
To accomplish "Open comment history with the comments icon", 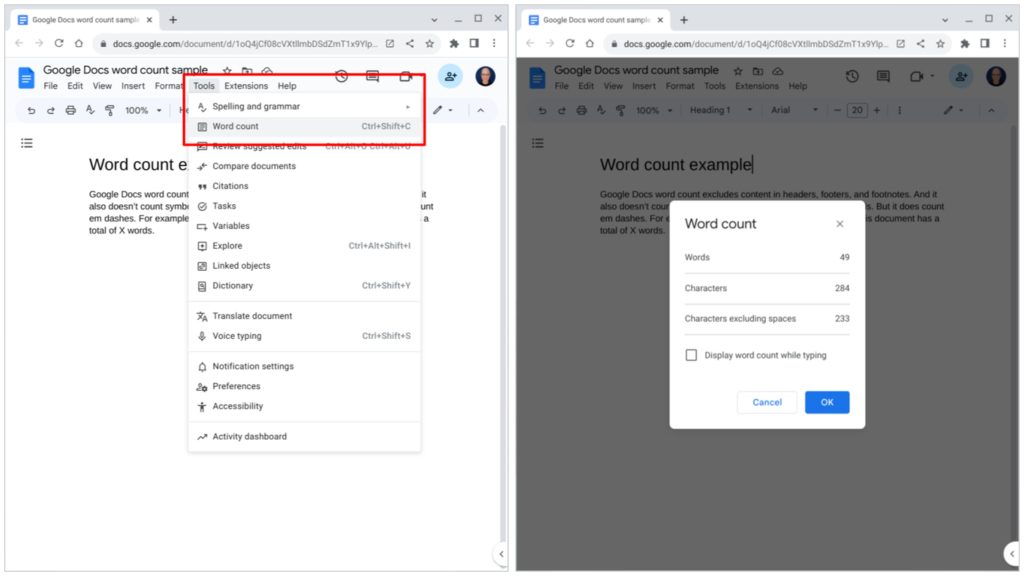I will coord(372,76).
